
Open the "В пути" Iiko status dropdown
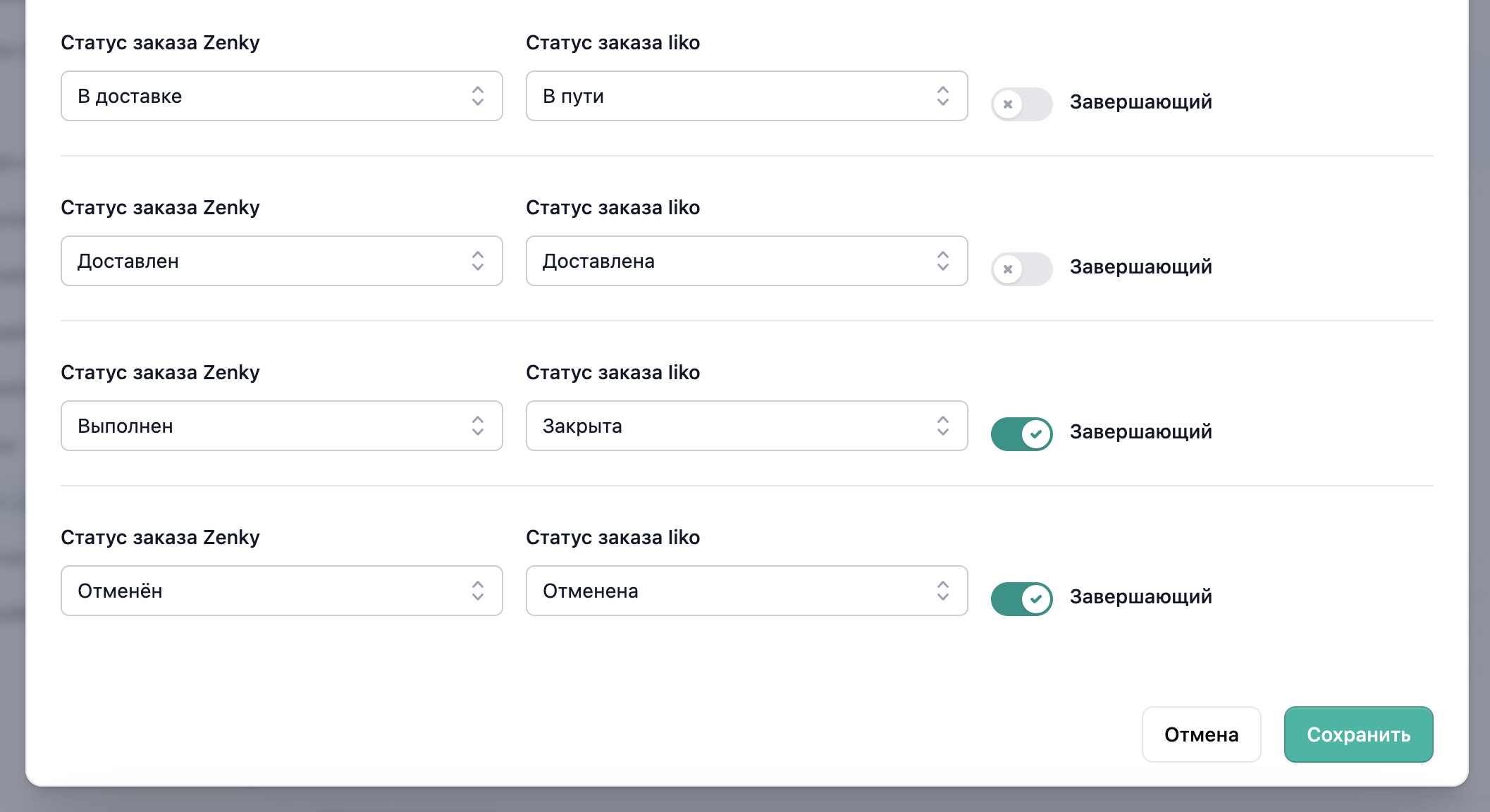pyautogui.click(x=746, y=96)
